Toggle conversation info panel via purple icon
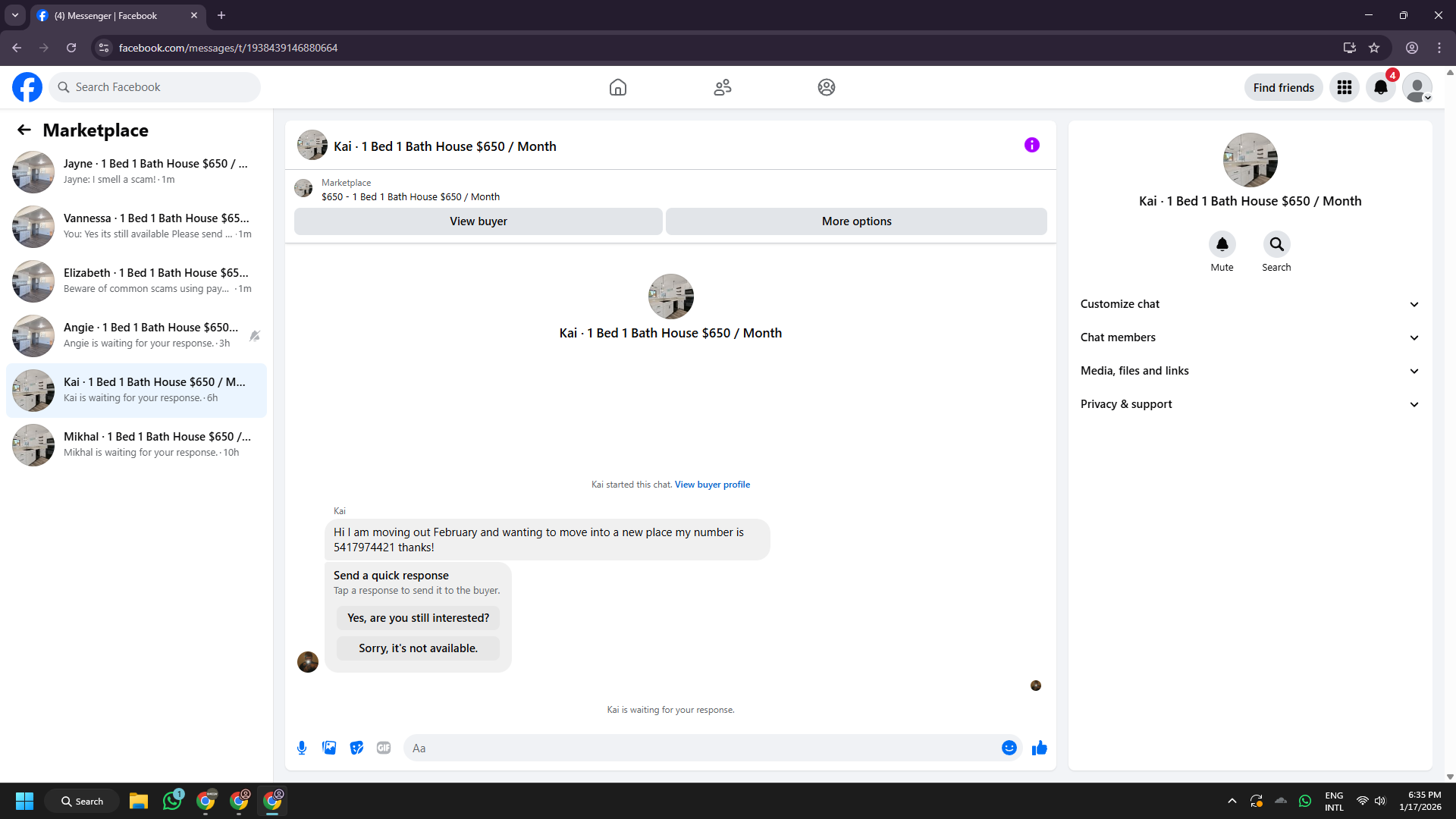This screenshot has height=819, width=1456. 1031,145
